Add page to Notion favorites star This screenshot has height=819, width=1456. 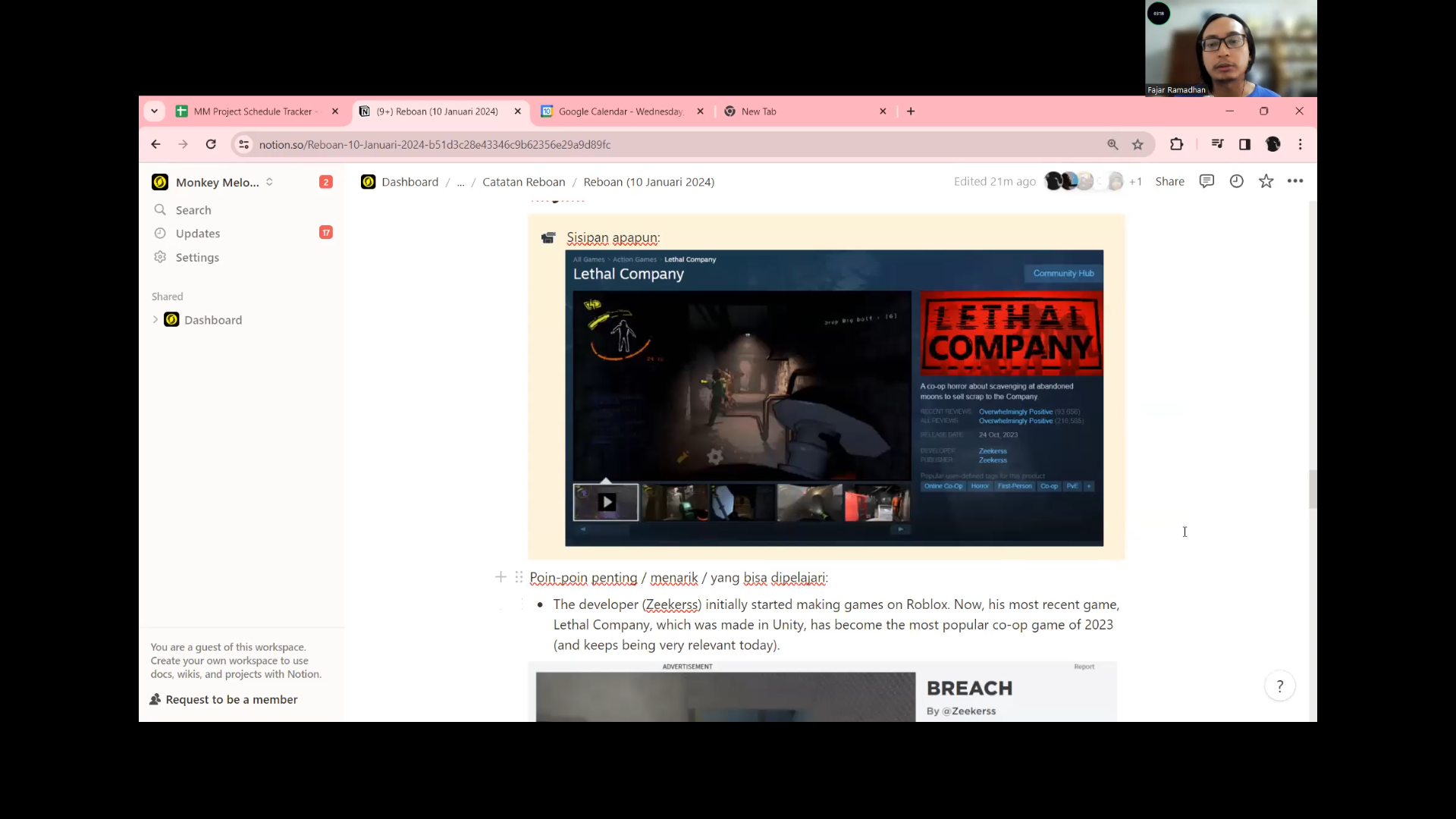pos(1266,181)
